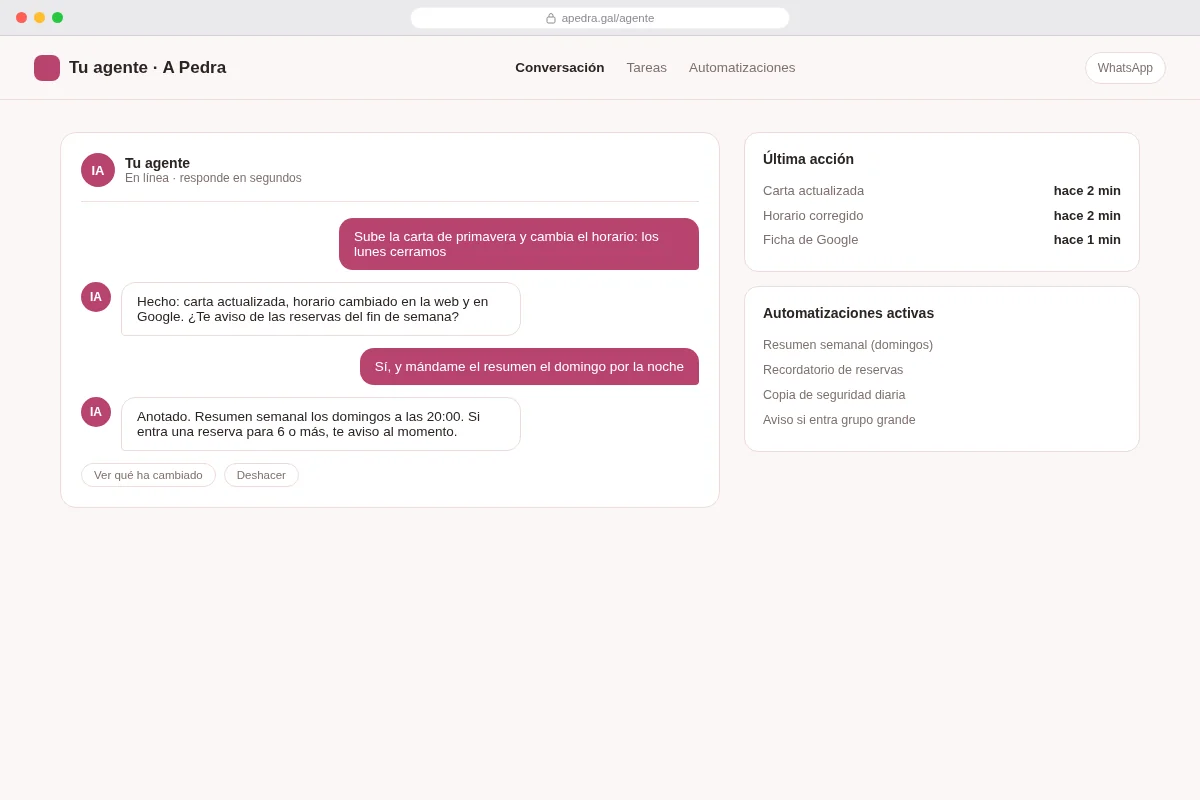
Task: Click Ver qué ha cambiado button
Action: coord(148,475)
